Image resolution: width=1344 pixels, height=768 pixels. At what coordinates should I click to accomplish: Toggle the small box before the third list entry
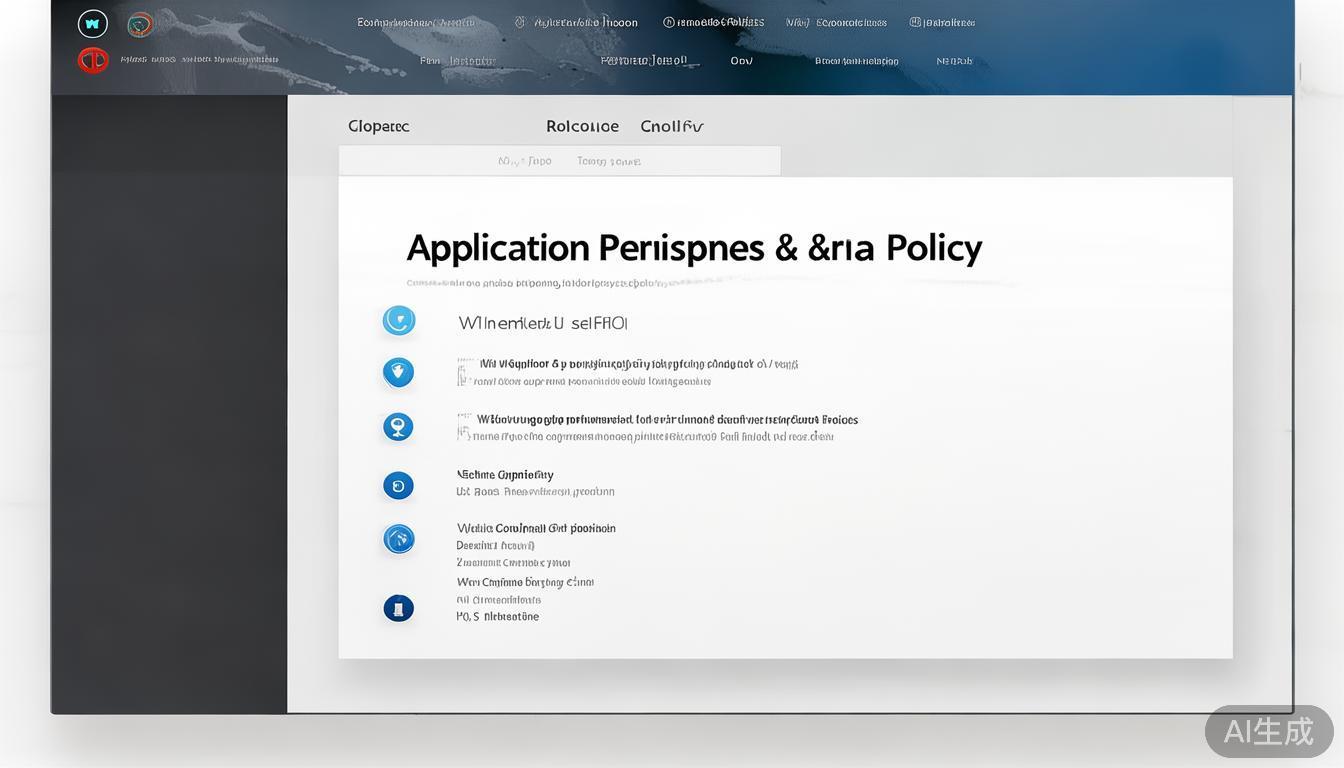pos(462,428)
